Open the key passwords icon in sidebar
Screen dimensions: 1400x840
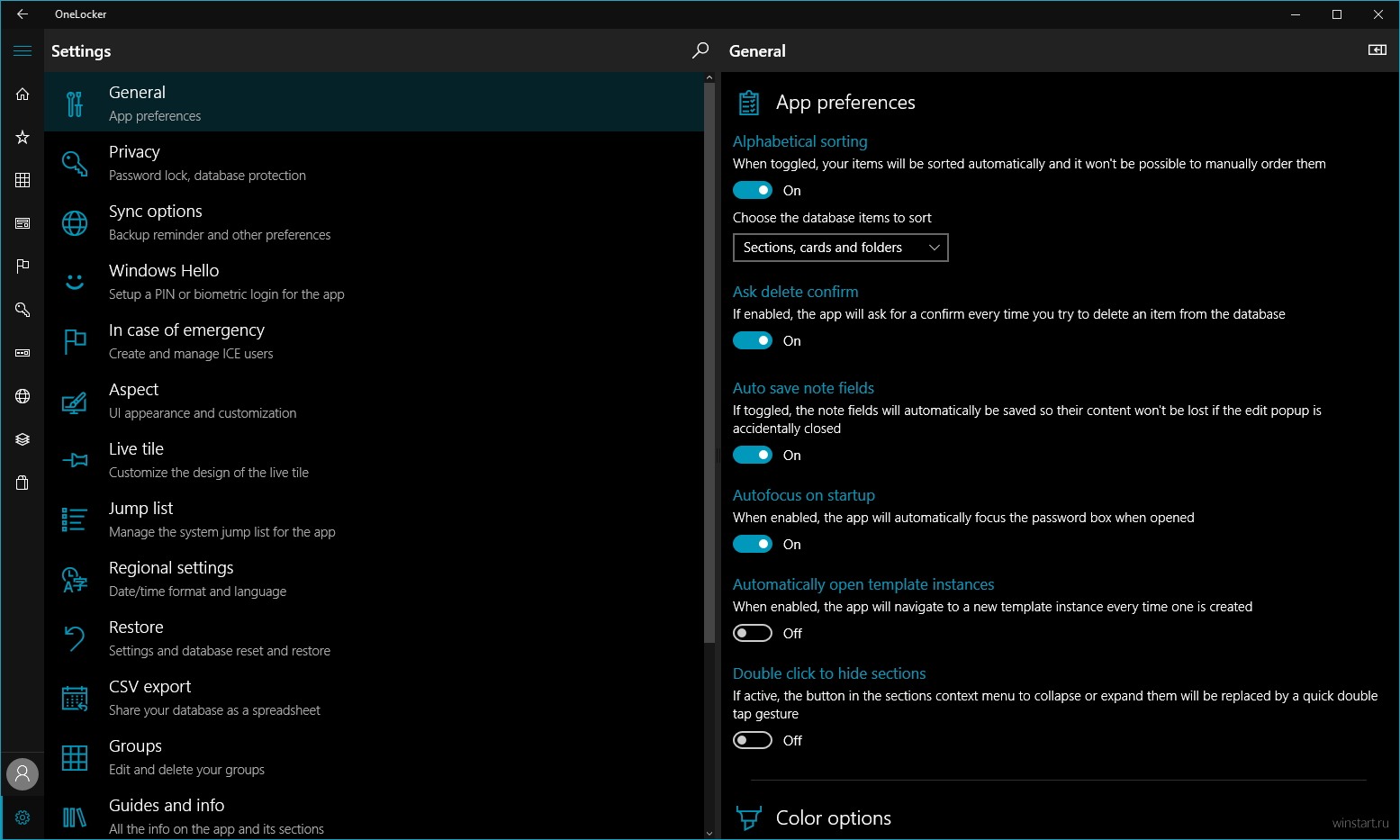23,310
